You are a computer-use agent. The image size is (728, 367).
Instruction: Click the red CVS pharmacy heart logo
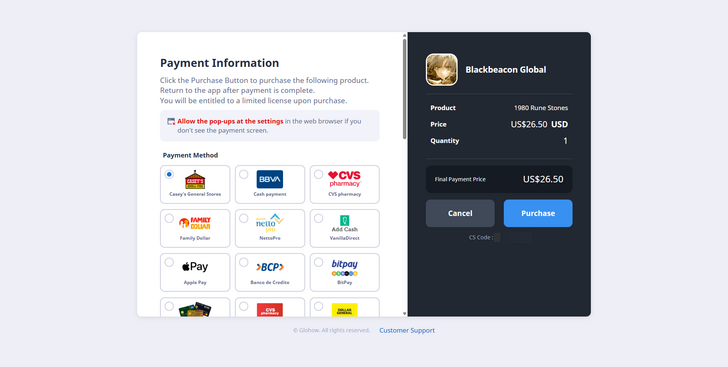click(x=344, y=179)
